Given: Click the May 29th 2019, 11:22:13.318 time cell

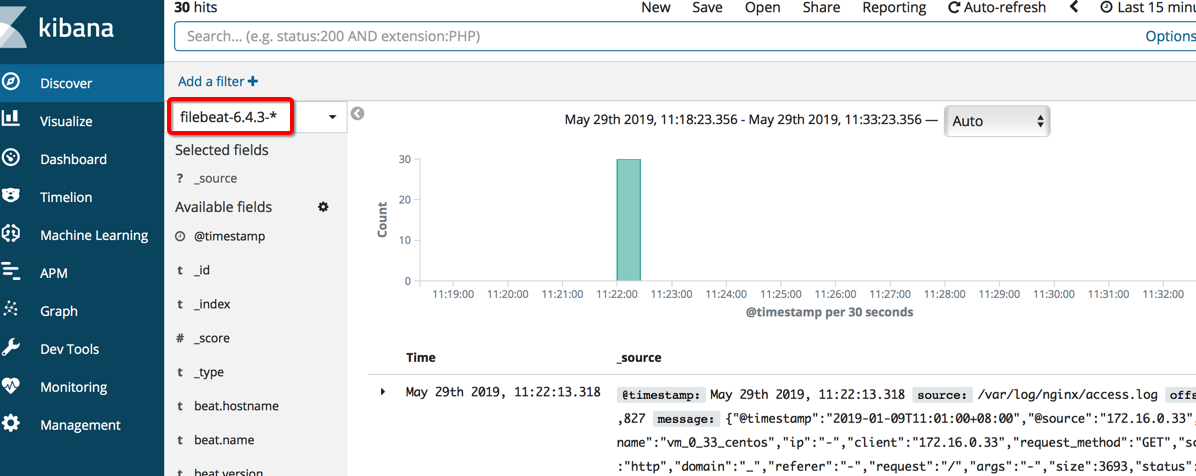Looking at the screenshot, I should click(x=503, y=393).
